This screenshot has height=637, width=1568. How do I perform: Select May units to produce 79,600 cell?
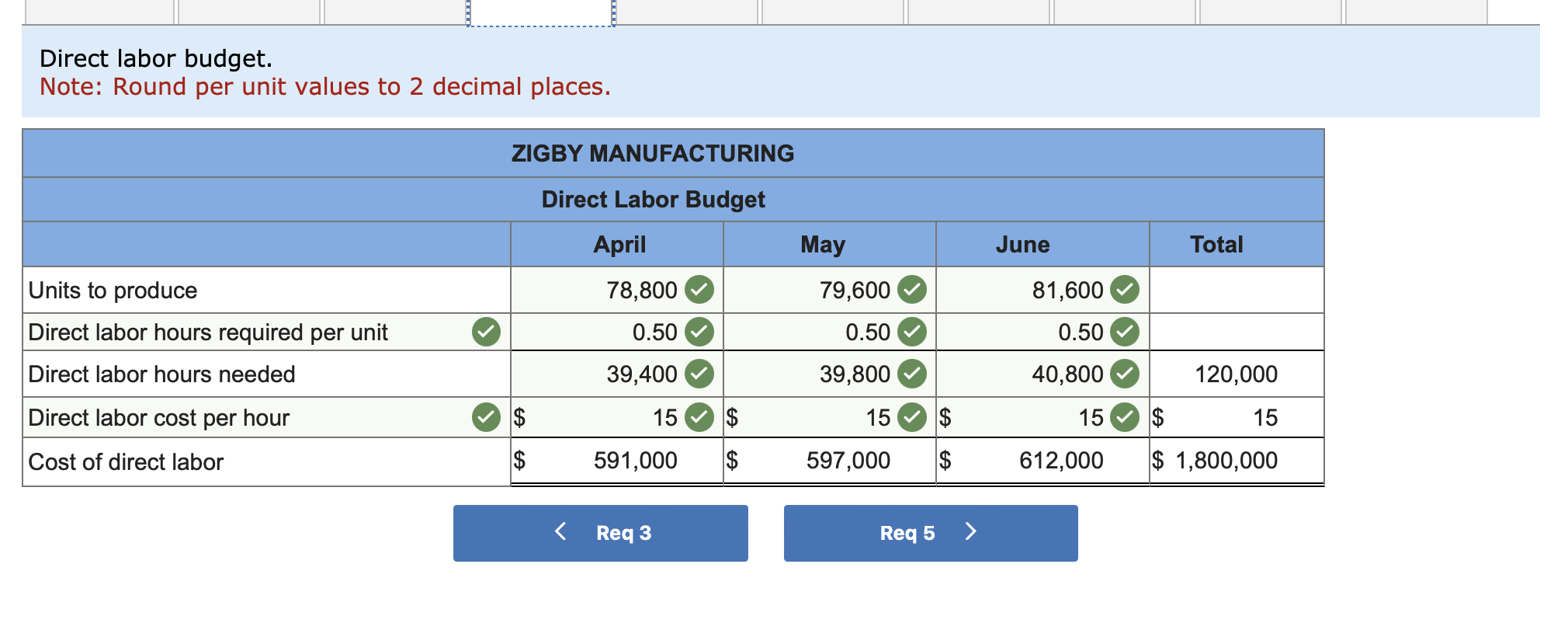point(830,290)
